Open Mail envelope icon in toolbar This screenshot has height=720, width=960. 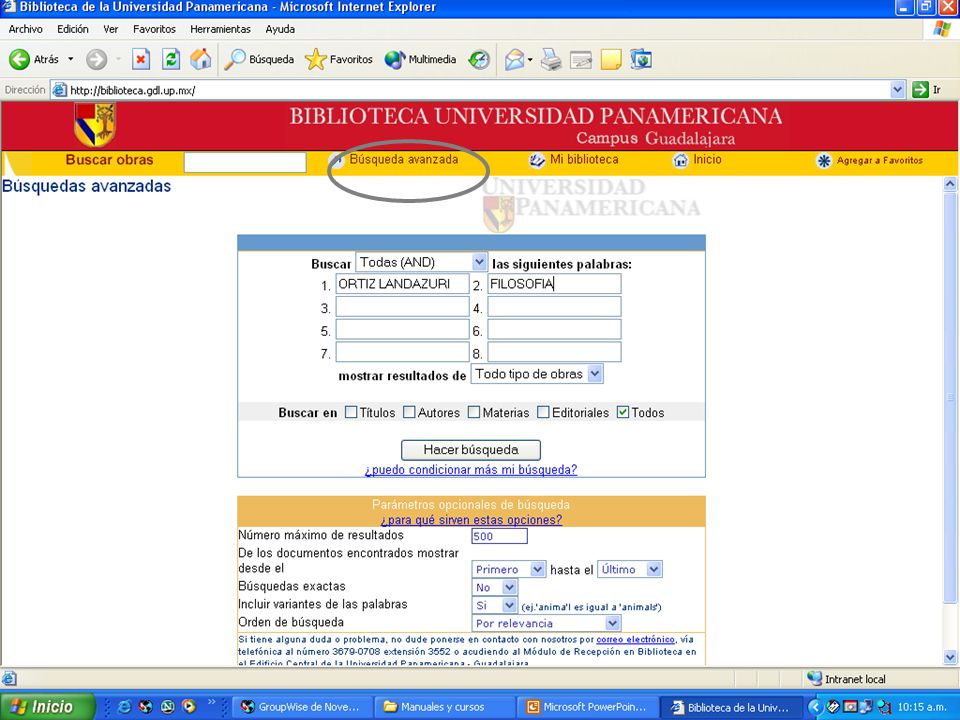[514, 59]
